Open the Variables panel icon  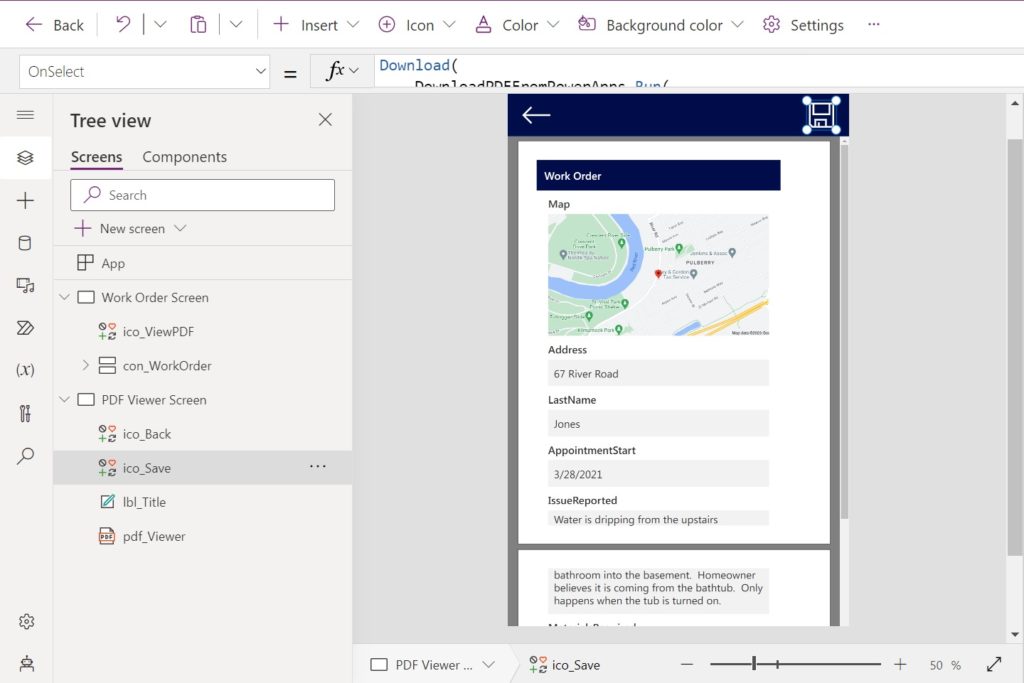point(27,369)
